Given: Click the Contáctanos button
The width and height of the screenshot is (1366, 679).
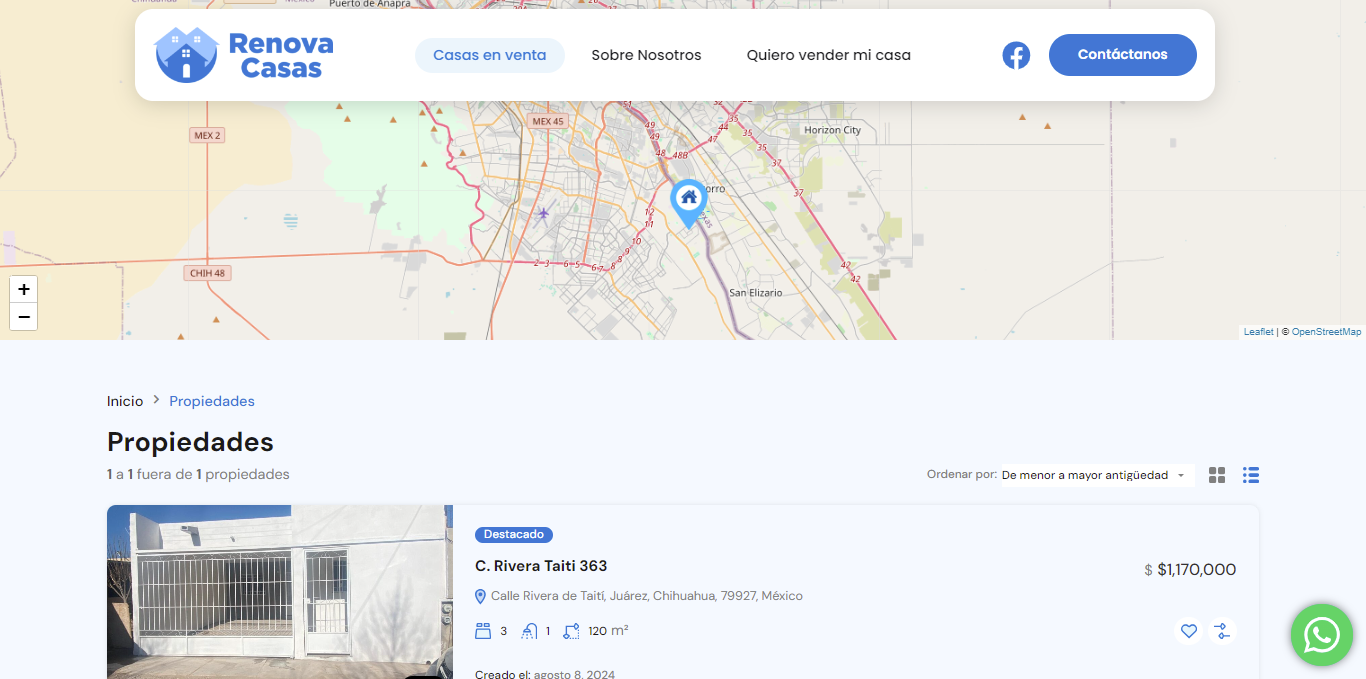Looking at the screenshot, I should click(x=1122, y=55).
